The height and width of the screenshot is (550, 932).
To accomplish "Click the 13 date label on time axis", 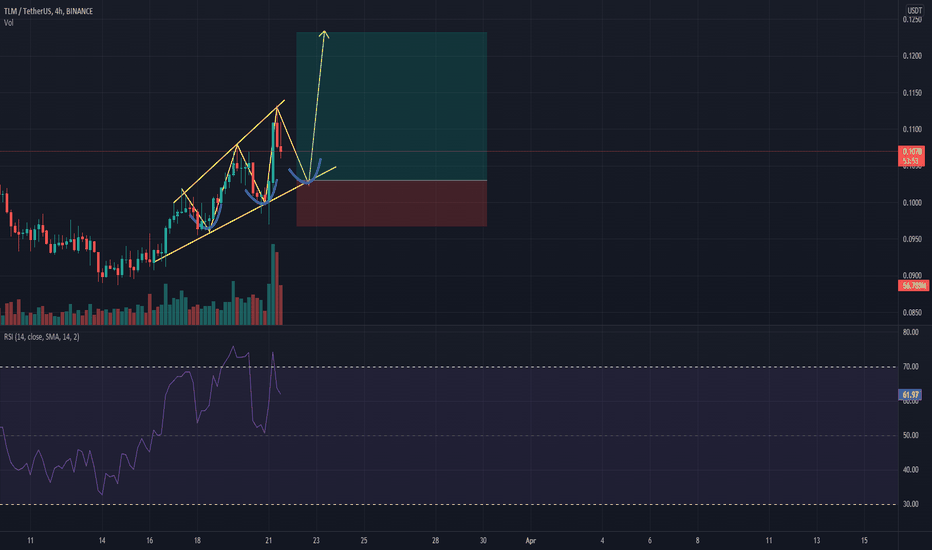I will click(817, 540).
